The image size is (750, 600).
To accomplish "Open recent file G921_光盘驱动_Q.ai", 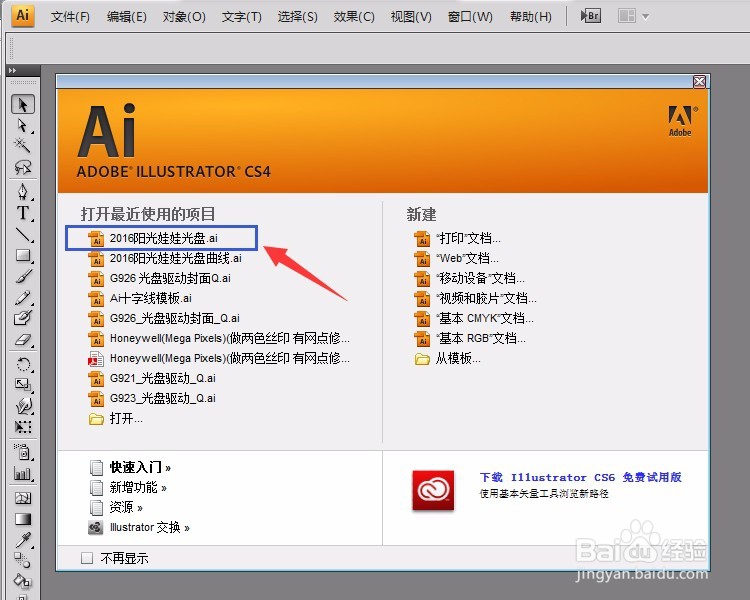I will (152, 378).
